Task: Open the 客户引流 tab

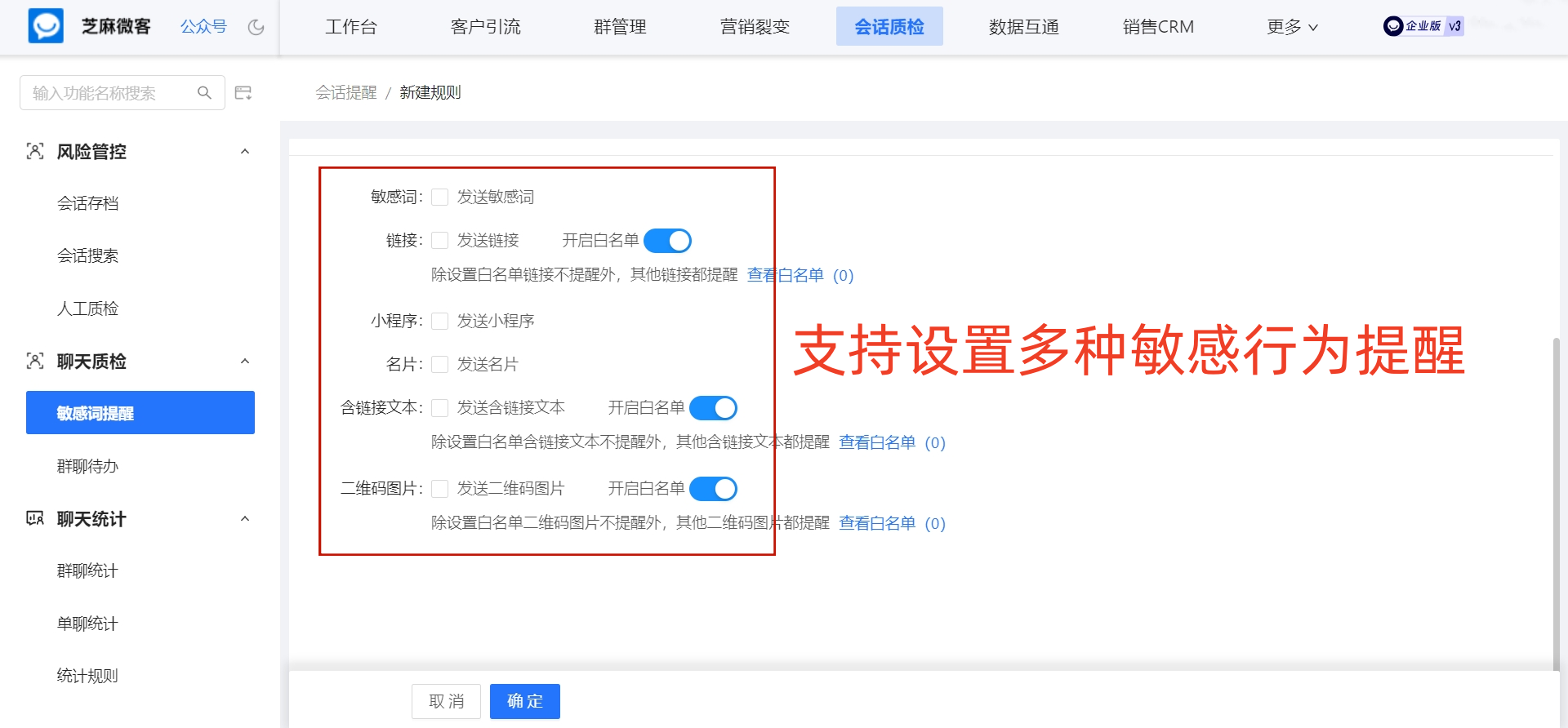Action: click(x=485, y=27)
